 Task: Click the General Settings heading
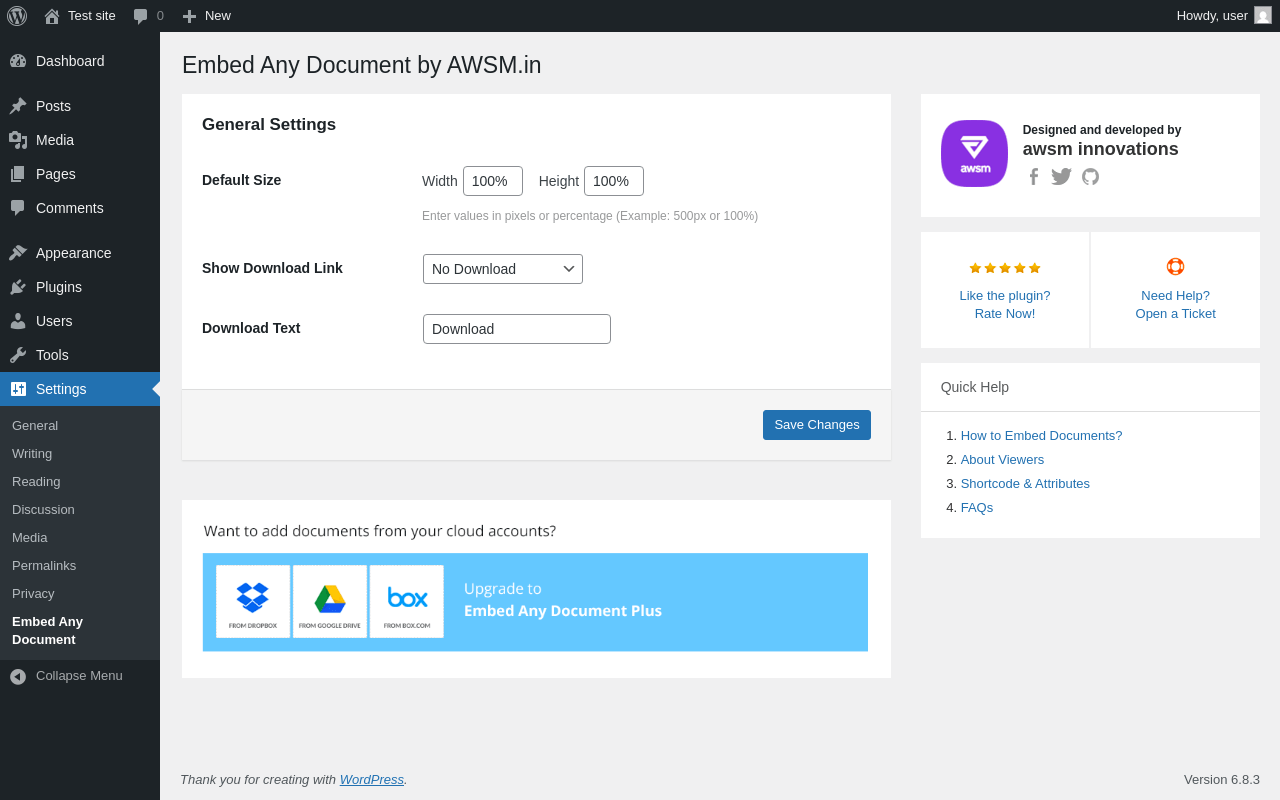click(269, 125)
